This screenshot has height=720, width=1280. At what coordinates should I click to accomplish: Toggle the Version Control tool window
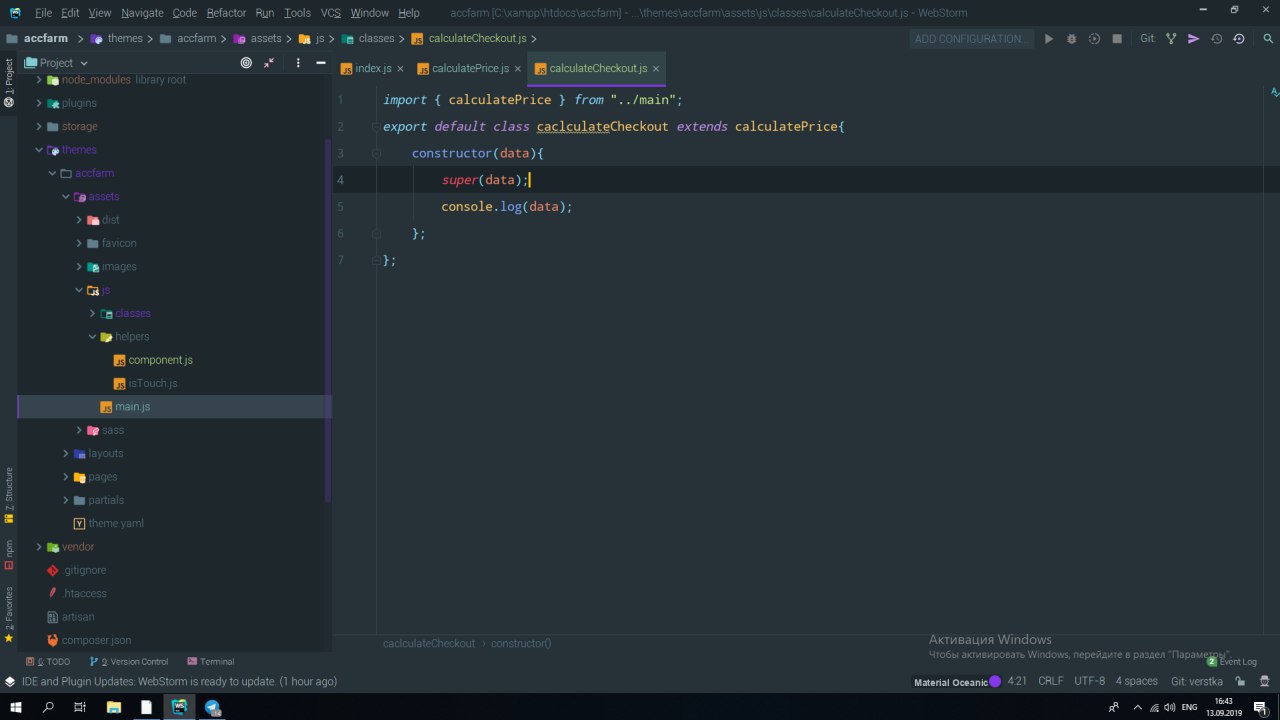click(x=129, y=661)
